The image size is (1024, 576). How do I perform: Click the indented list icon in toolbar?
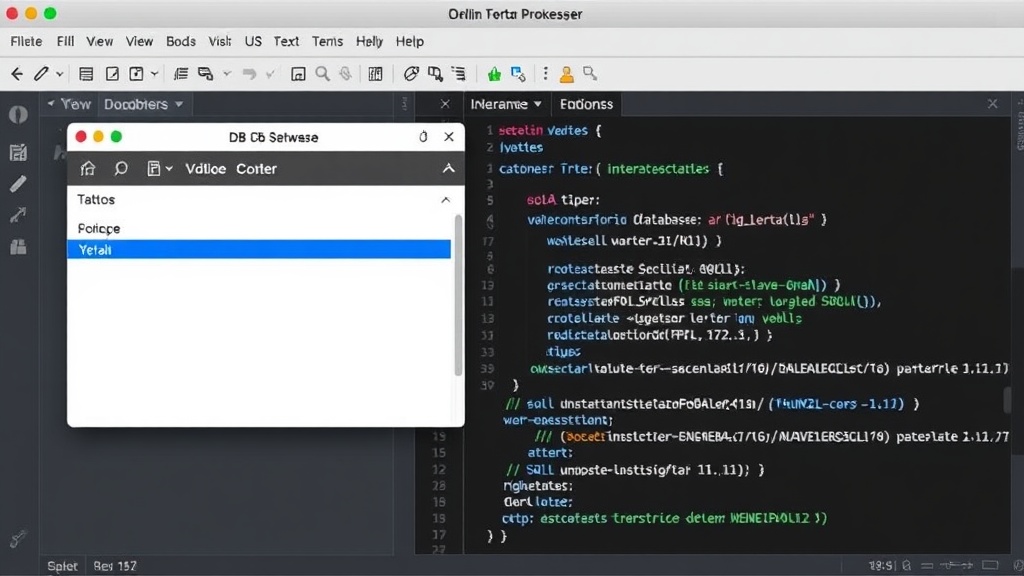point(458,74)
